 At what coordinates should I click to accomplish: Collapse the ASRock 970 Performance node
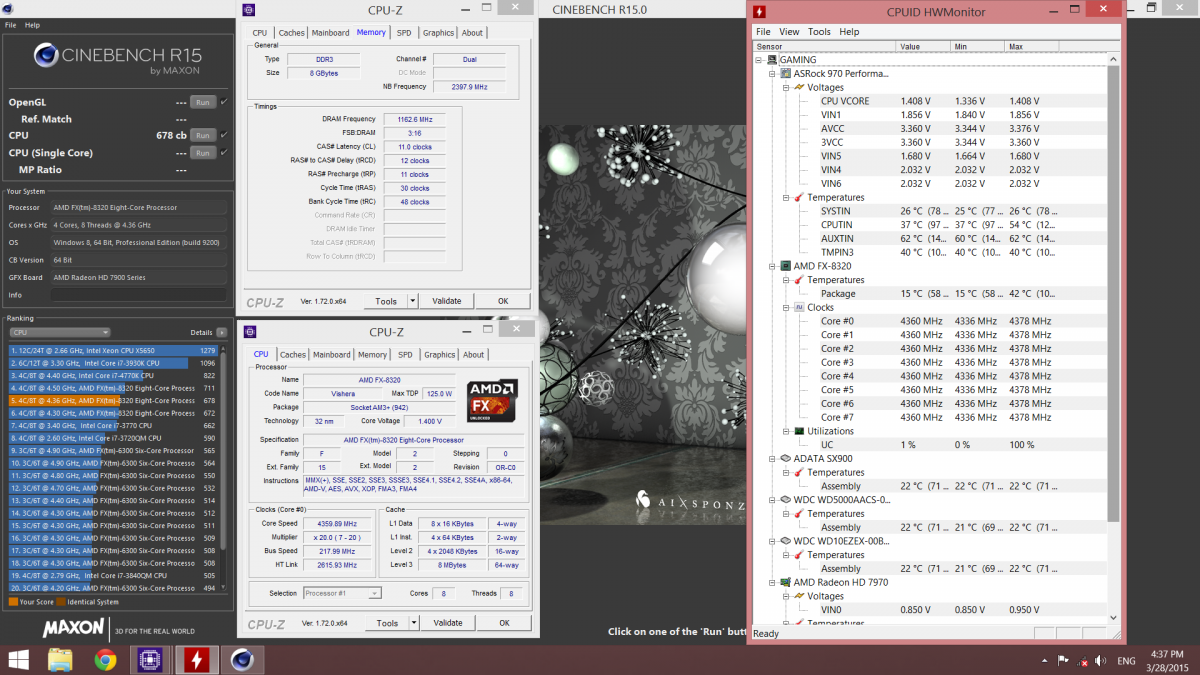coord(773,73)
